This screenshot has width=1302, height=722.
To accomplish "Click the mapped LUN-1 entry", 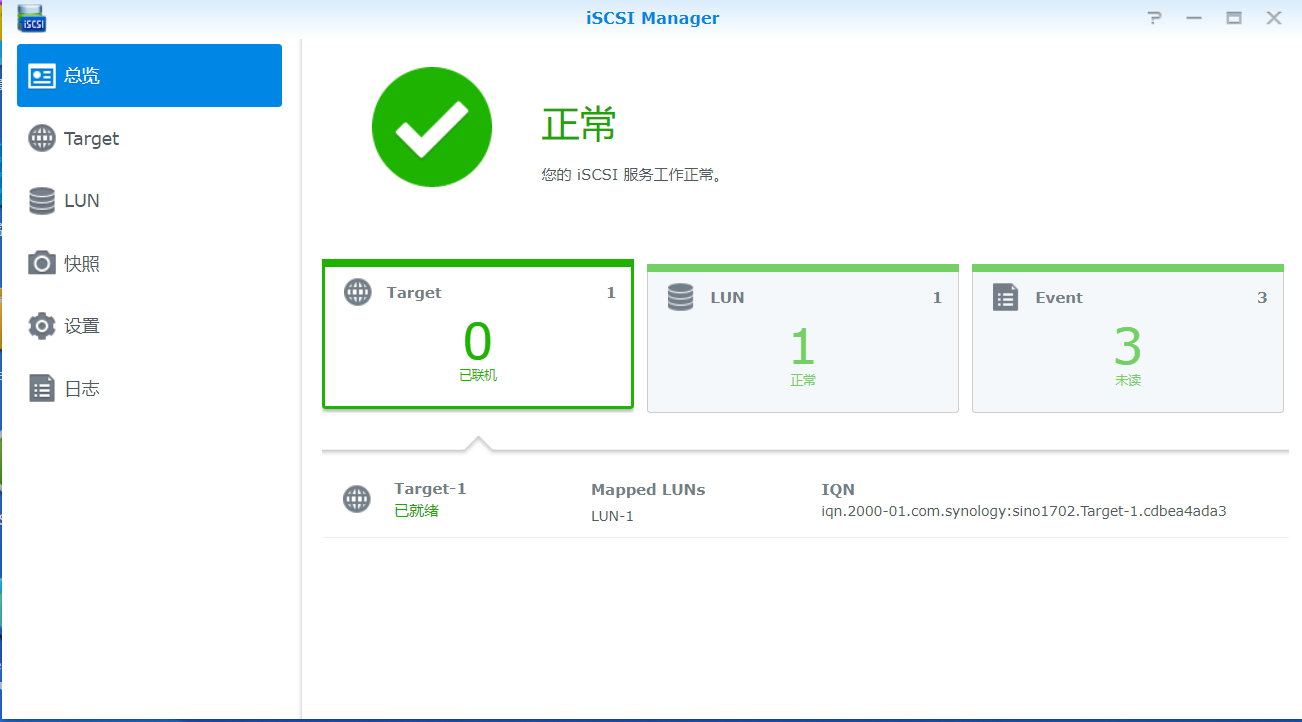I will (x=612, y=516).
